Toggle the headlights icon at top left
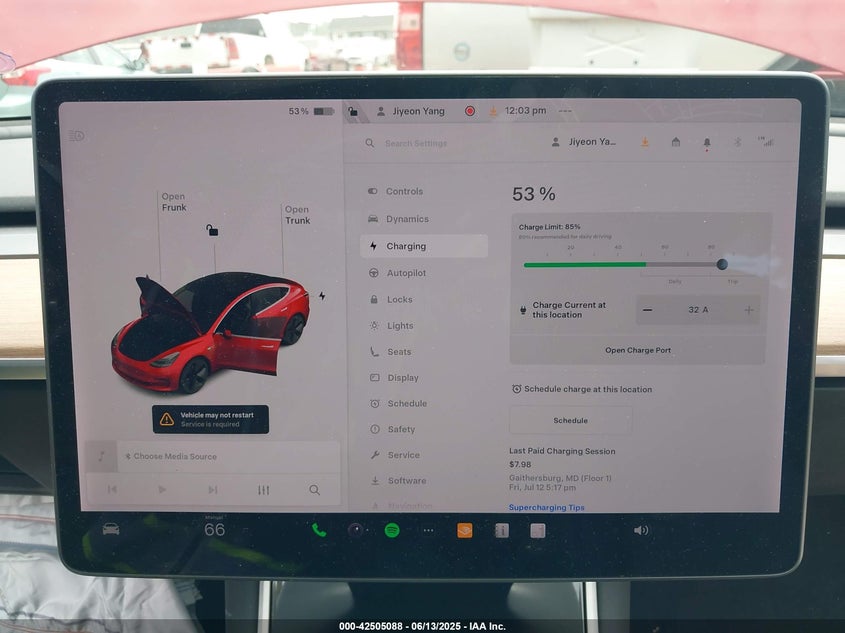Image resolution: width=845 pixels, height=633 pixels. 77,136
